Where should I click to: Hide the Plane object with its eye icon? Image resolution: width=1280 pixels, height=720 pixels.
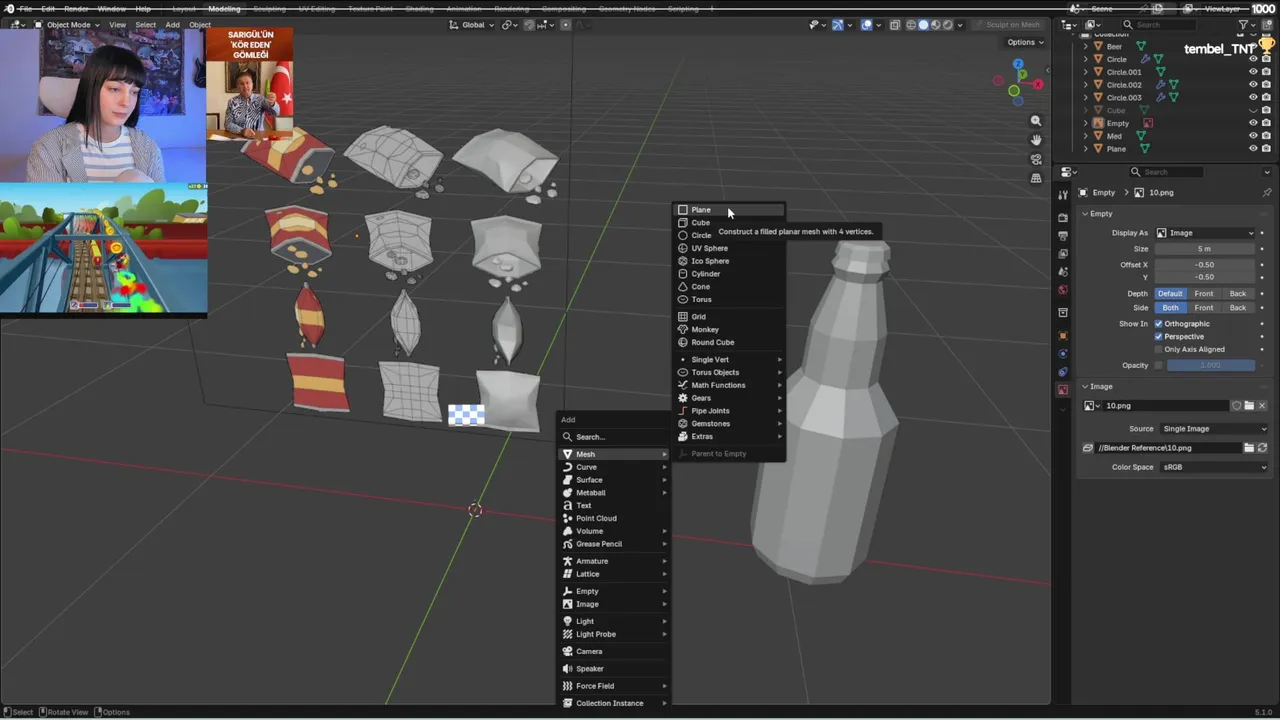1253,149
